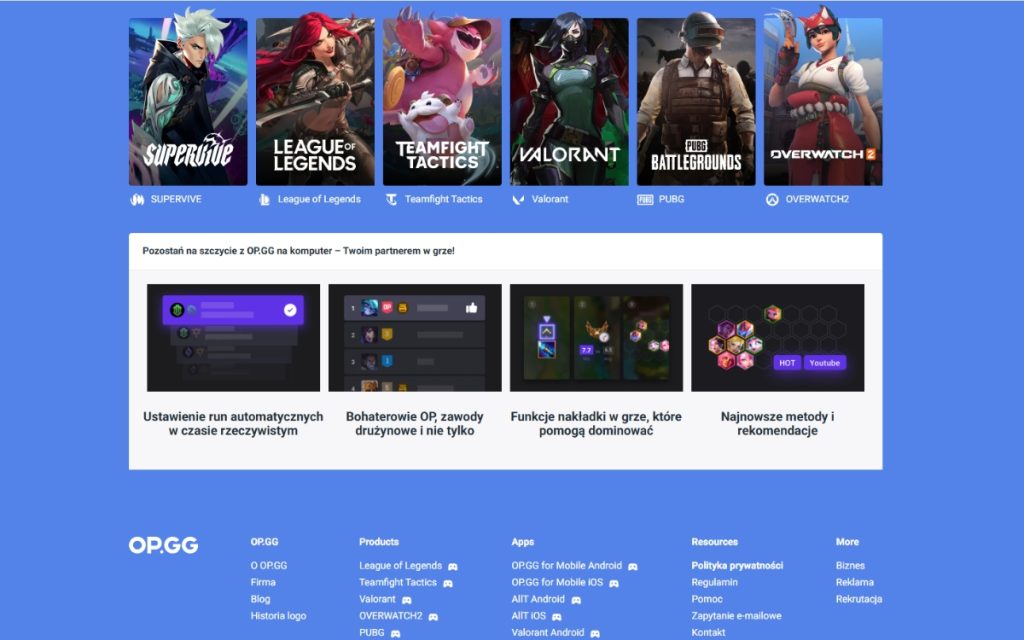Click the Overwatch 2 small logo icon
This screenshot has height=640, width=1024.
(772, 199)
